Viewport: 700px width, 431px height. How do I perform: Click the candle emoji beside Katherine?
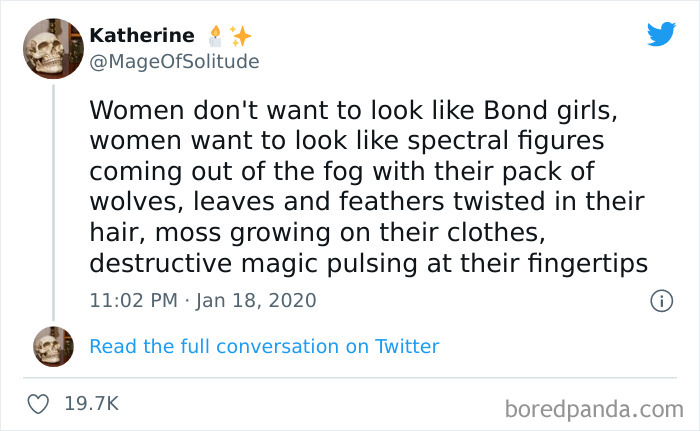click(x=214, y=35)
